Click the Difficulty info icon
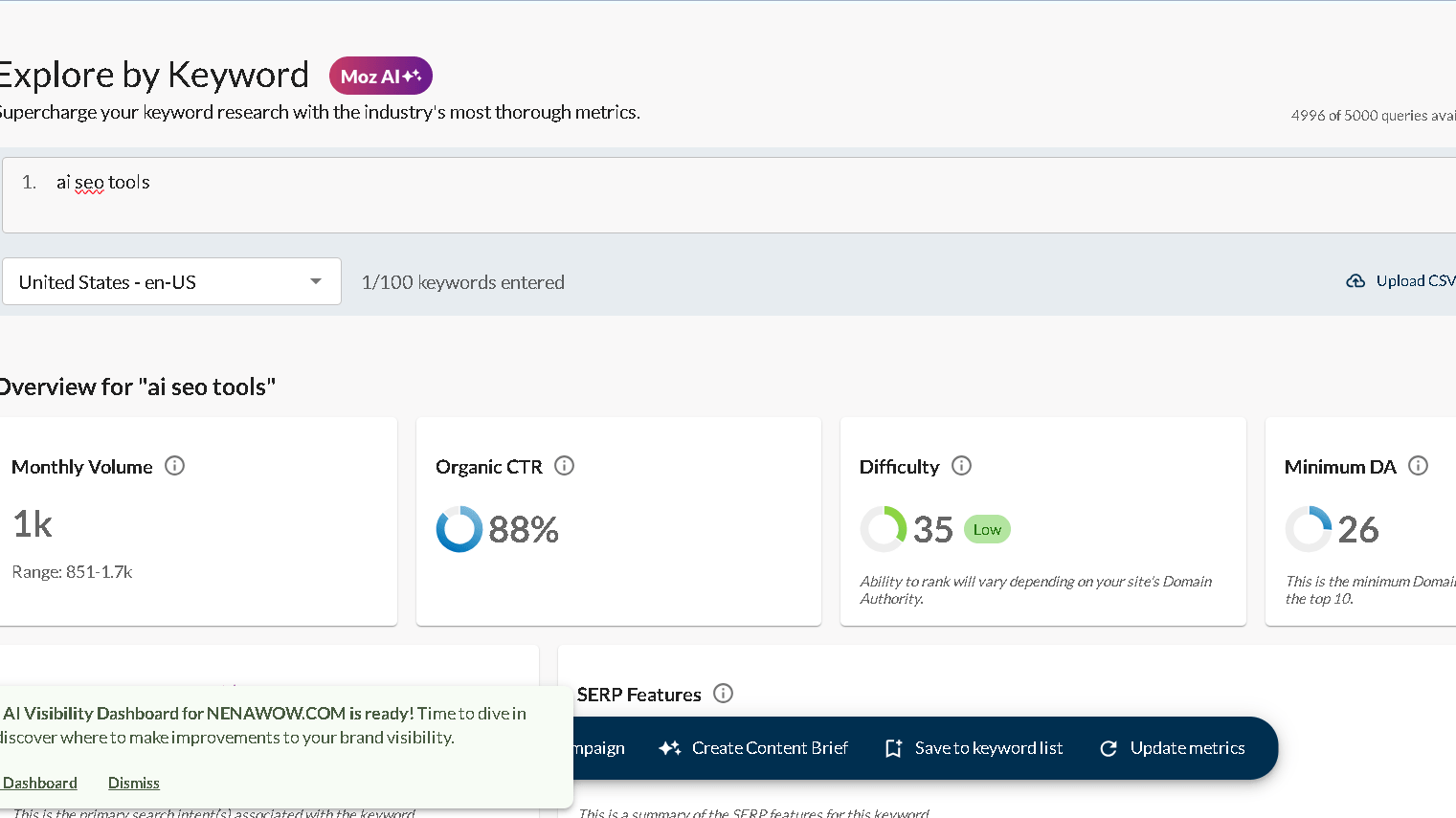1456x818 pixels. coord(962,466)
